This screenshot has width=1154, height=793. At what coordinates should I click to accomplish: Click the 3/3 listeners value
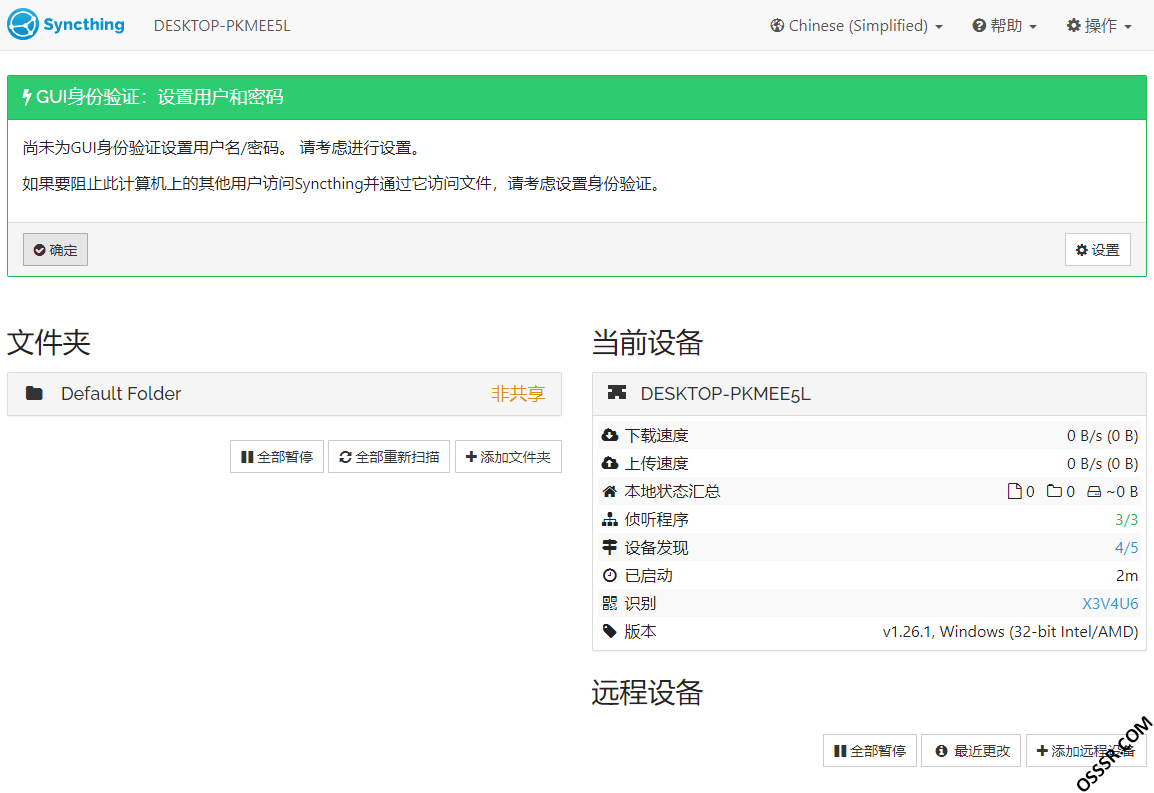point(1126,520)
